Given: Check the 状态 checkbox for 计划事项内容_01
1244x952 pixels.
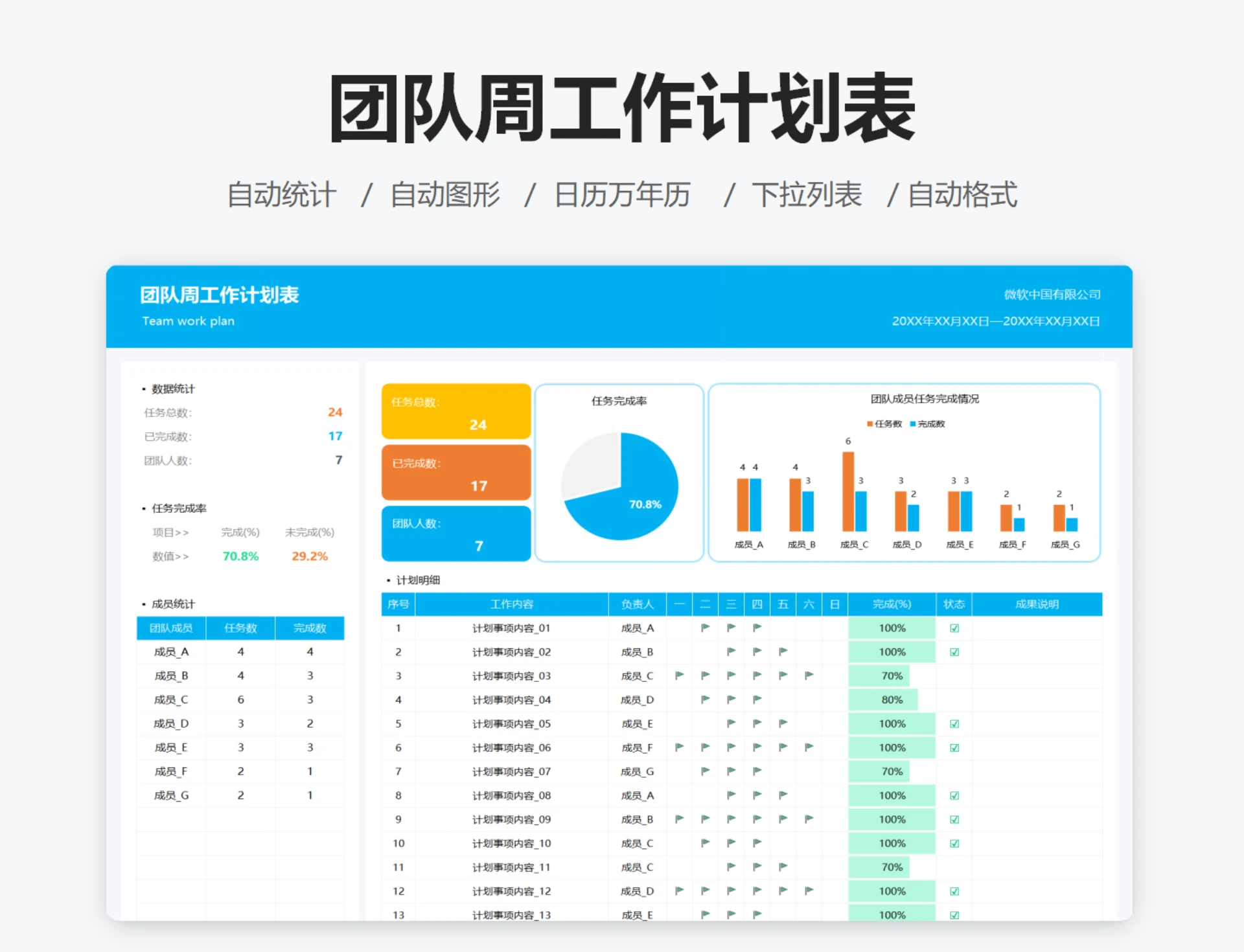Looking at the screenshot, I should click(954, 628).
